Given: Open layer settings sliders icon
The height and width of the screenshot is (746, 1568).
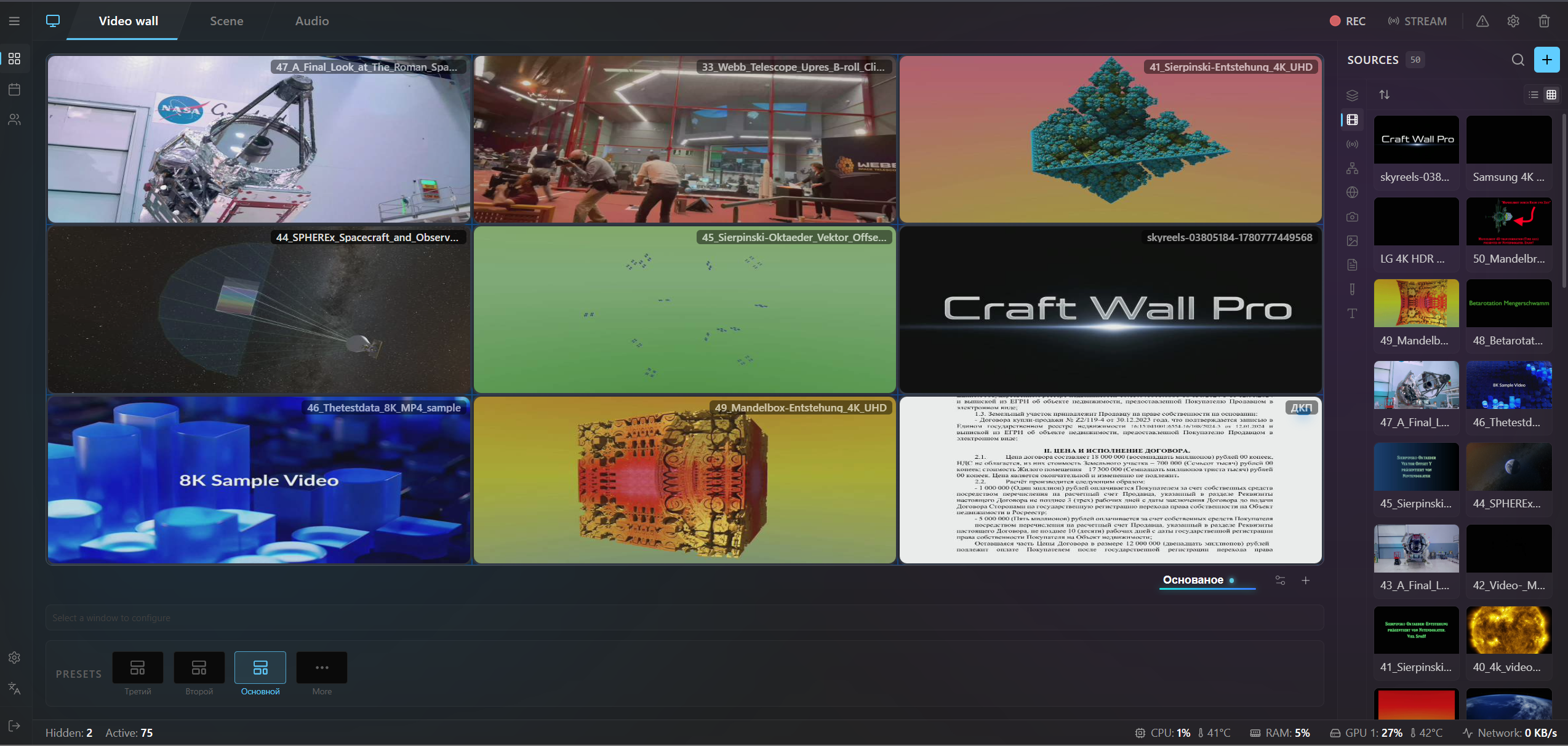Looking at the screenshot, I should click(x=1280, y=580).
